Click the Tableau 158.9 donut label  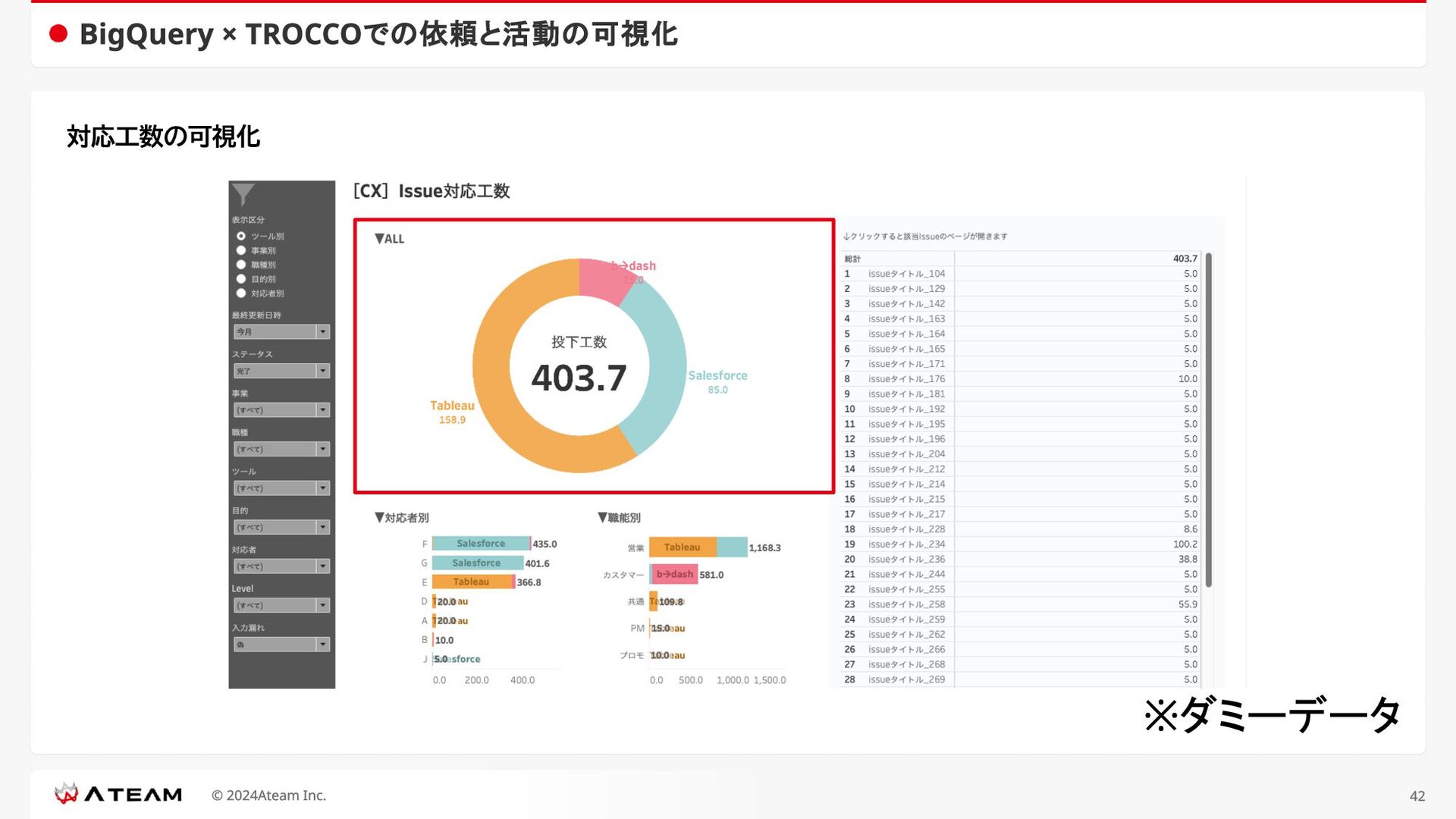coord(452,413)
